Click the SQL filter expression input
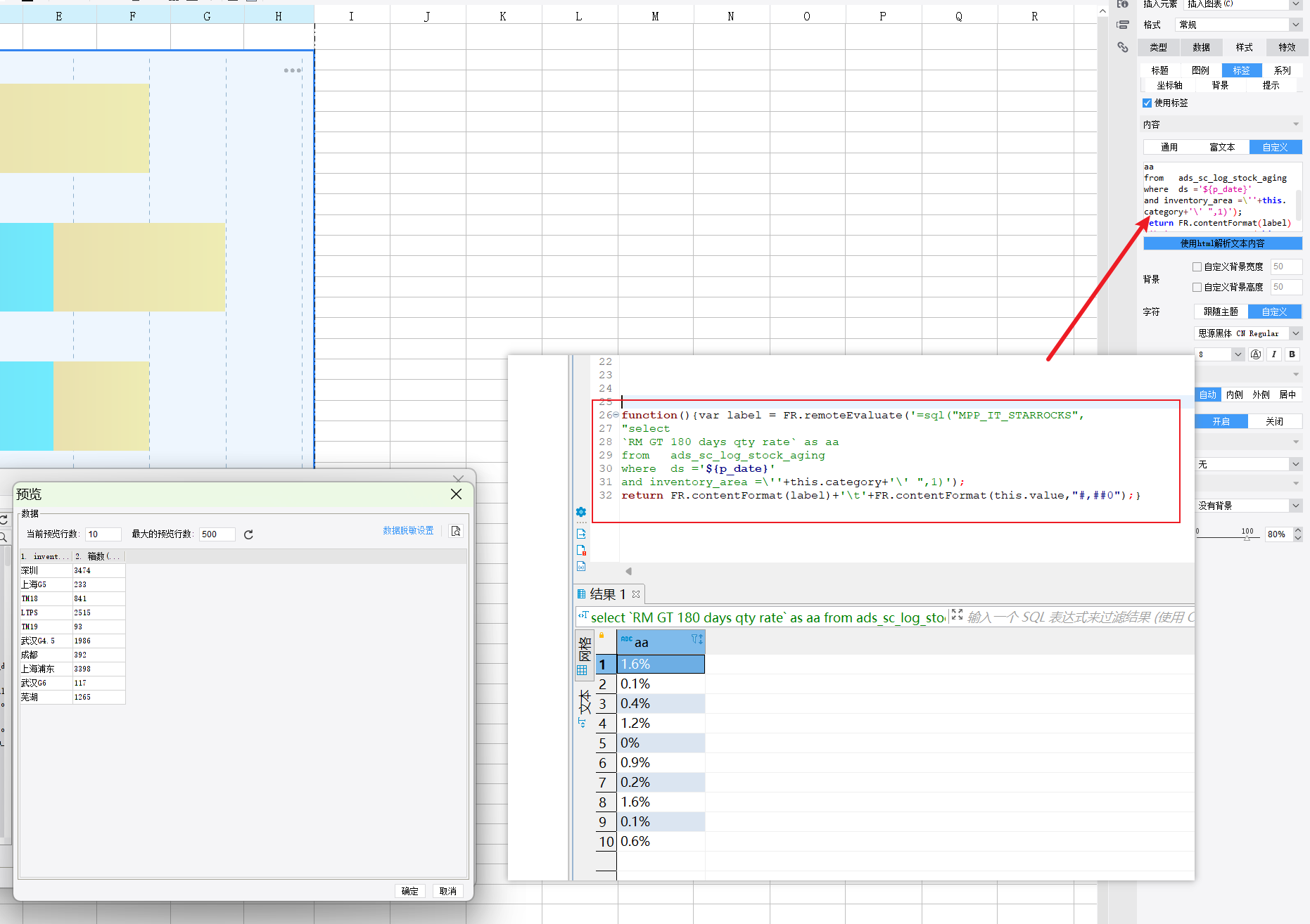The height and width of the screenshot is (924, 1310). click(1079, 617)
